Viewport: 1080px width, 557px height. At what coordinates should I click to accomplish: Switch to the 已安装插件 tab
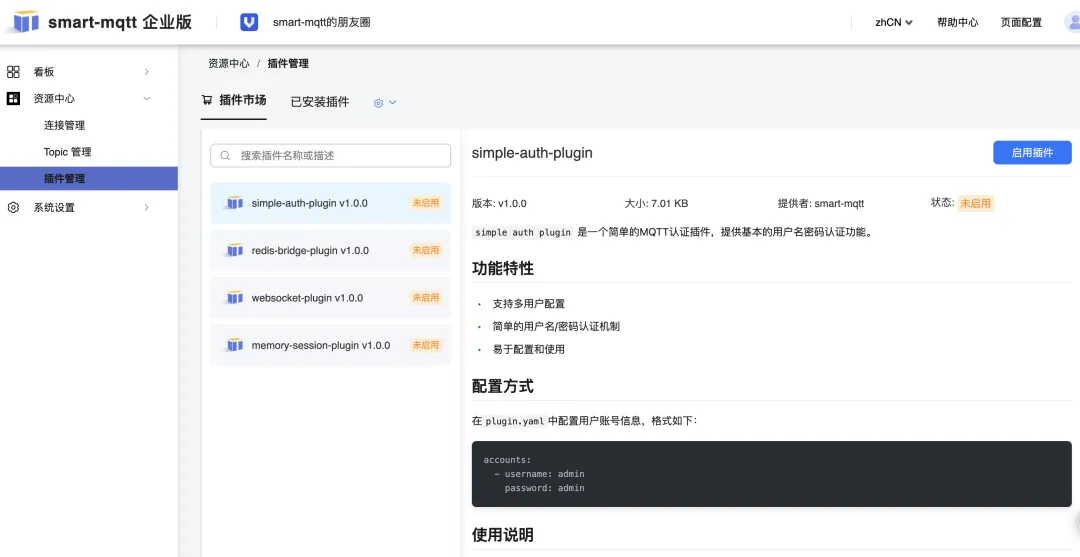click(320, 102)
